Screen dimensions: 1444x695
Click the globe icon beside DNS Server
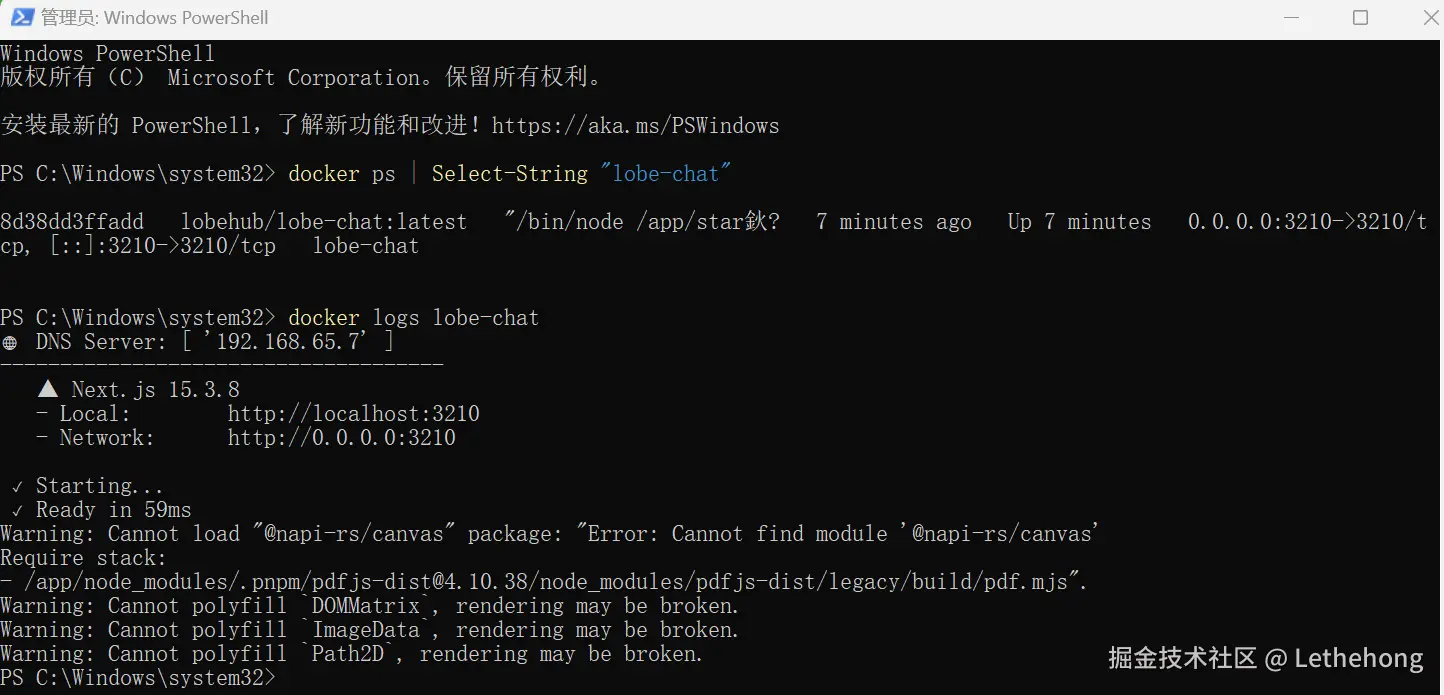click(x=10, y=342)
